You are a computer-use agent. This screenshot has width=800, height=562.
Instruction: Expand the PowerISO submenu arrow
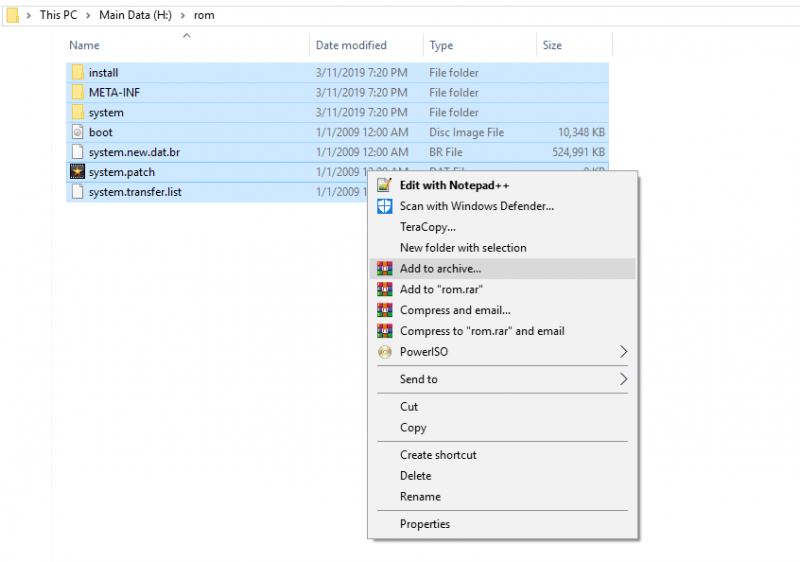623,352
